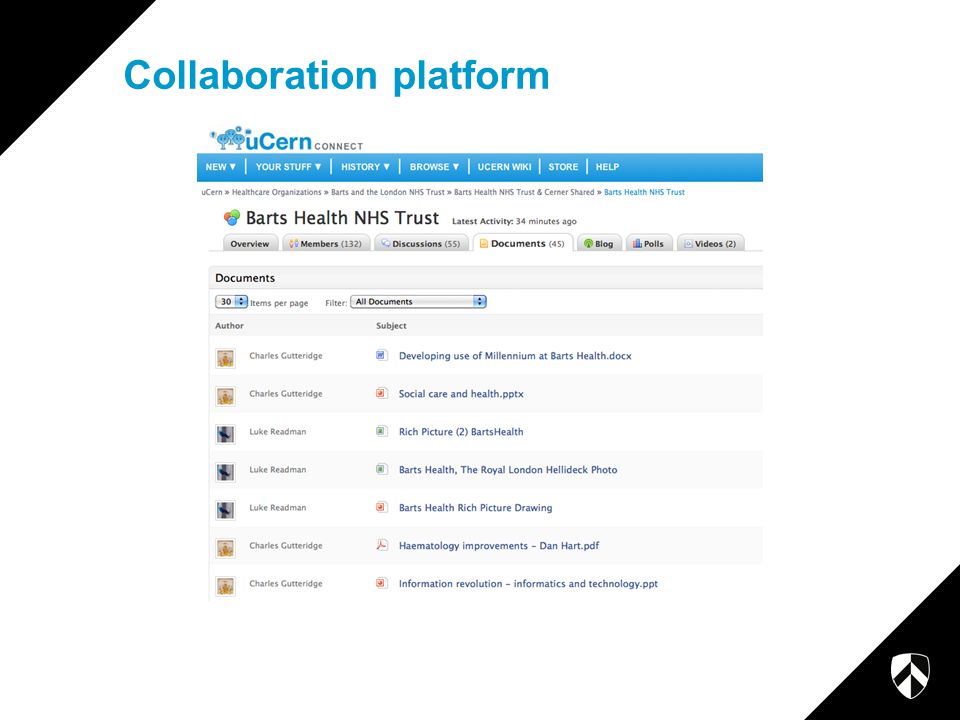Viewport: 960px width, 720px height.
Task: Click the PowerPoint icon for Social care and health.pptx
Action: coord(381,393)
